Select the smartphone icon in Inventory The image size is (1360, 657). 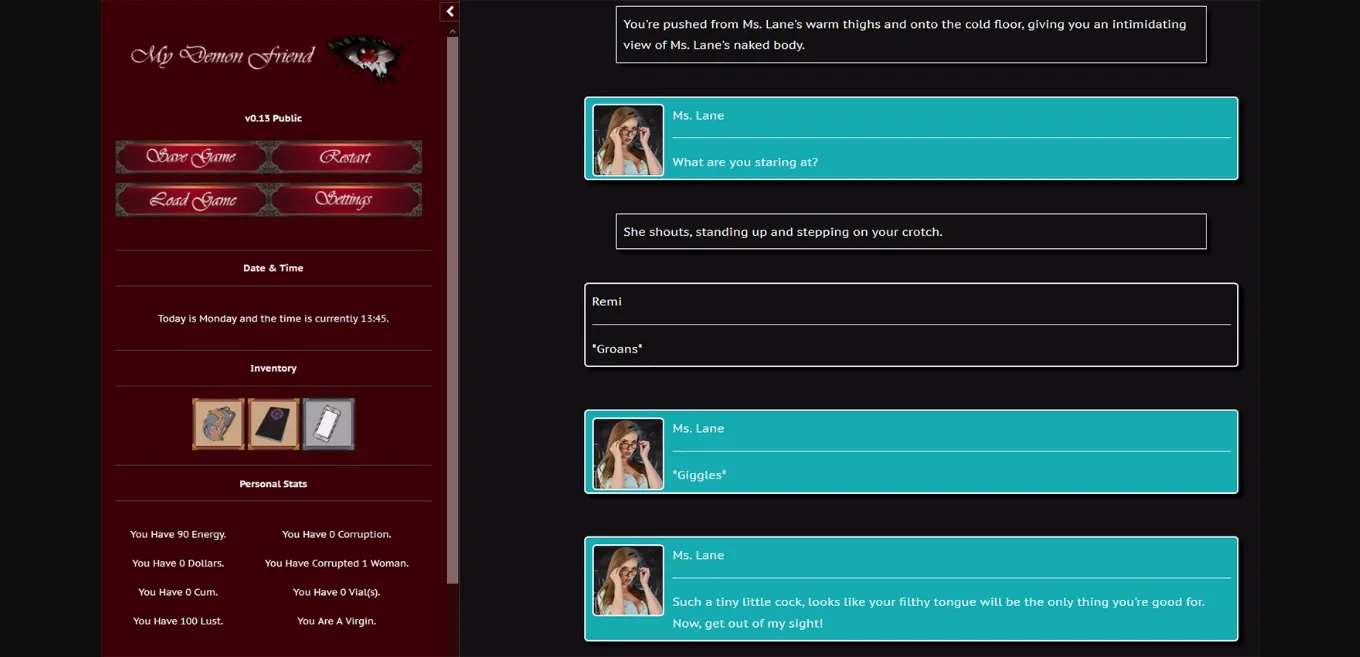coord(328,423)
